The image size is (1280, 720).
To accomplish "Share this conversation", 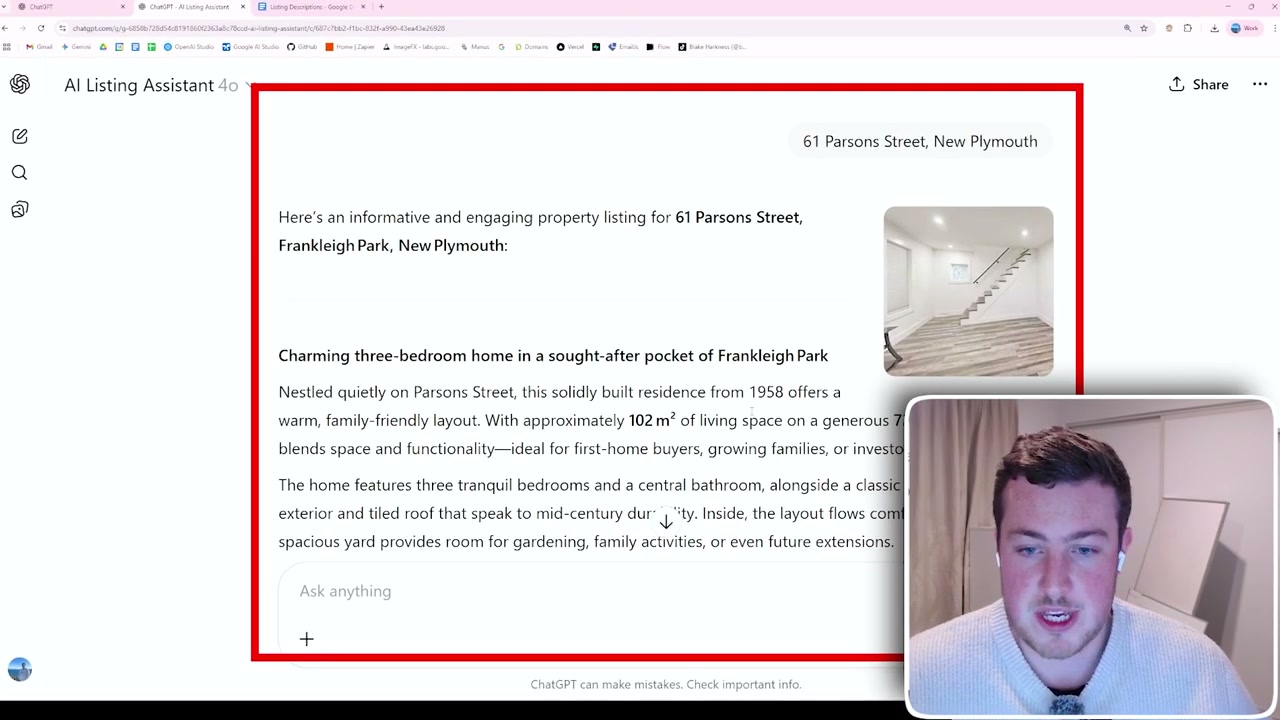I will [x=1198, y=85].
